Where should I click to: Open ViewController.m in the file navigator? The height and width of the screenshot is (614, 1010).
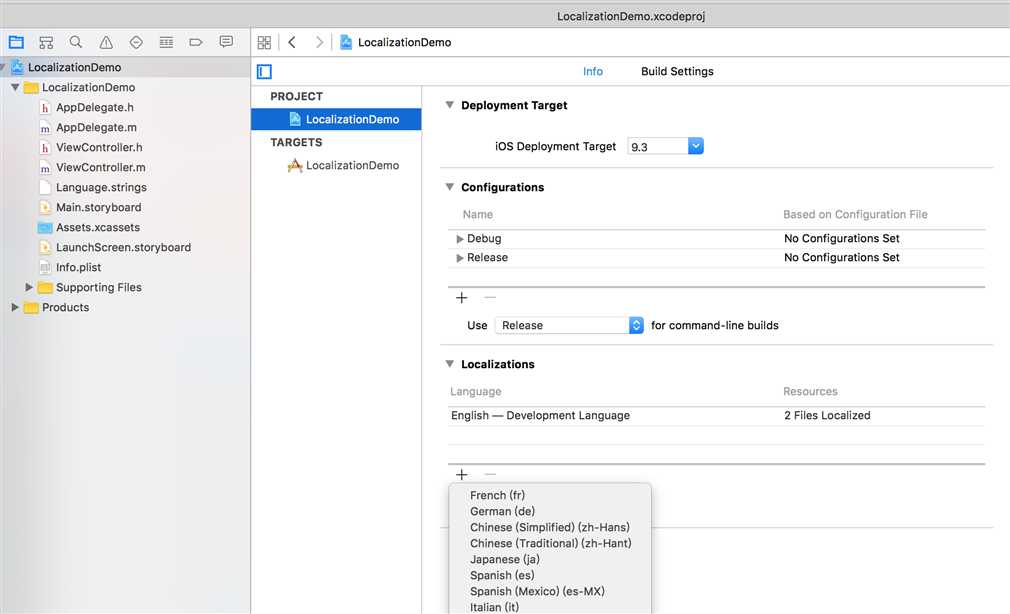coord(100,168)
